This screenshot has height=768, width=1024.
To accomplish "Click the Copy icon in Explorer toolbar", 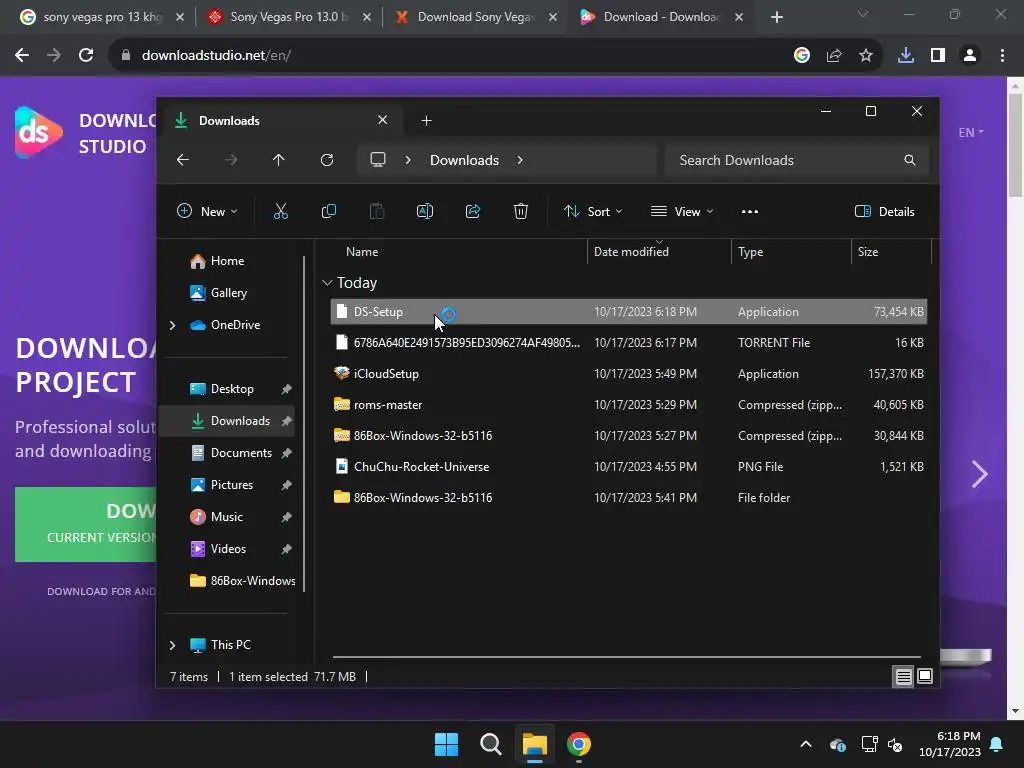I will tap(328, 211).
